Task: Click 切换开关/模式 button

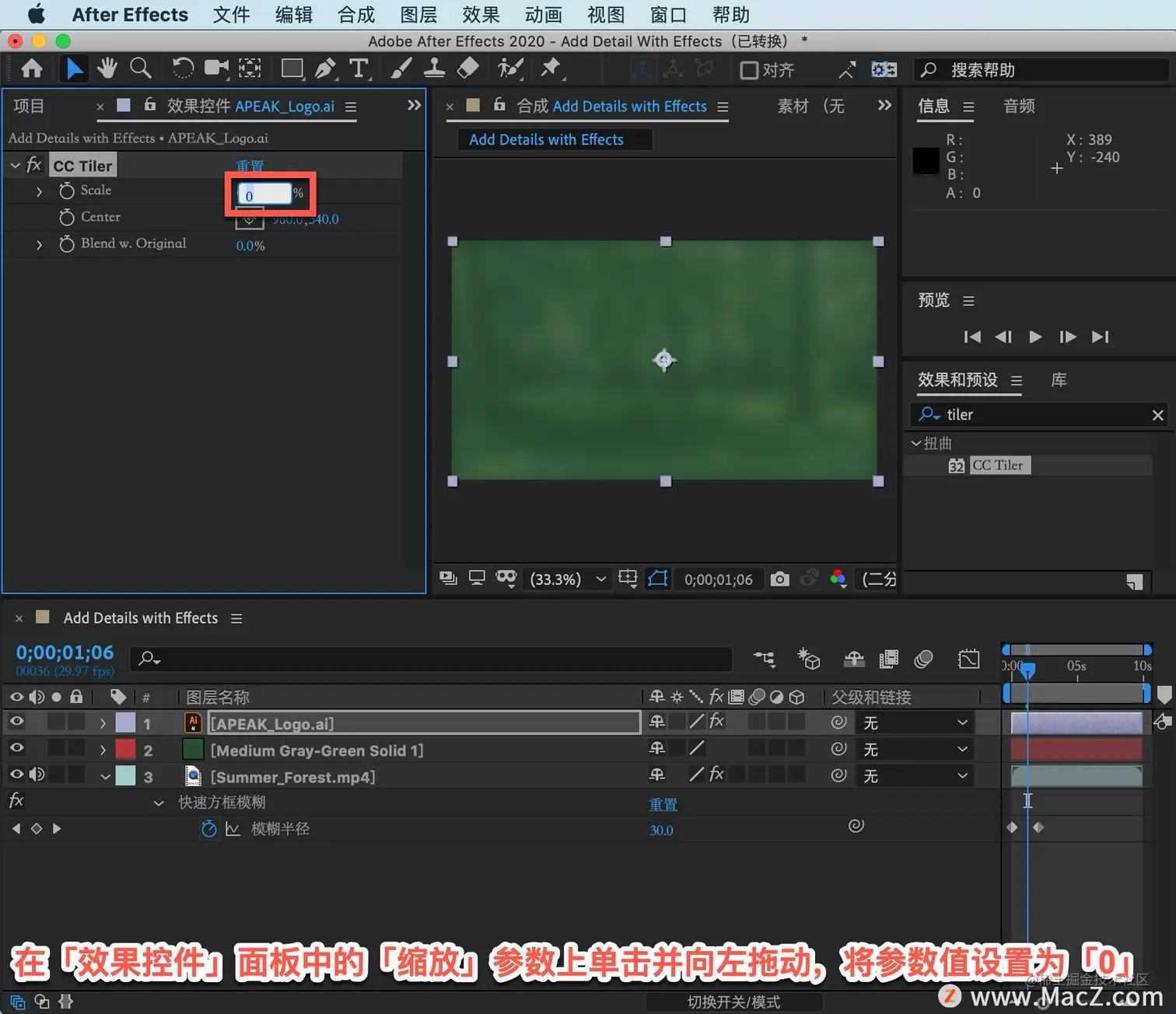Action: 733,1002
